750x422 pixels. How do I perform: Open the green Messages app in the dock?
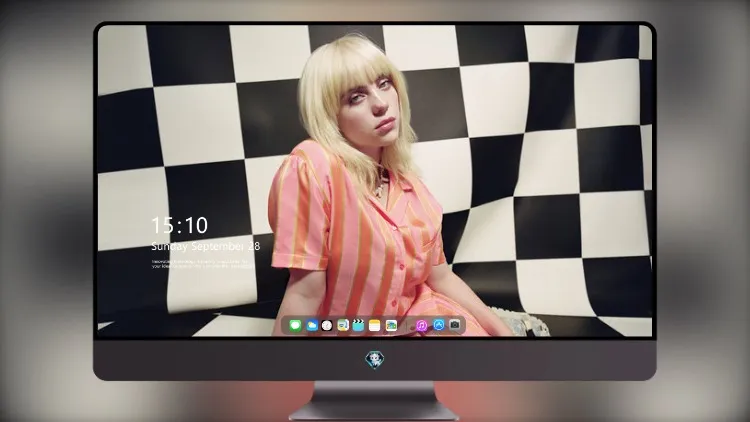295,325
